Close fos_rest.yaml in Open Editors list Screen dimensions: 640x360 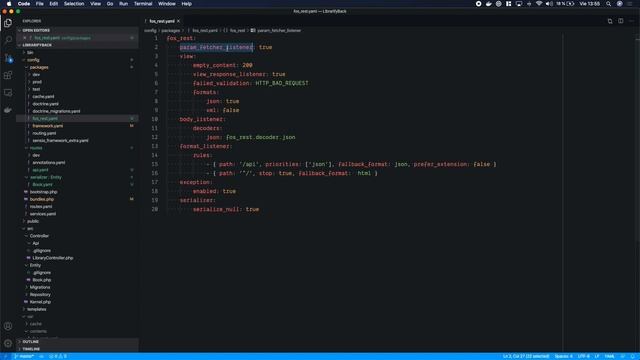click(24, 38)
